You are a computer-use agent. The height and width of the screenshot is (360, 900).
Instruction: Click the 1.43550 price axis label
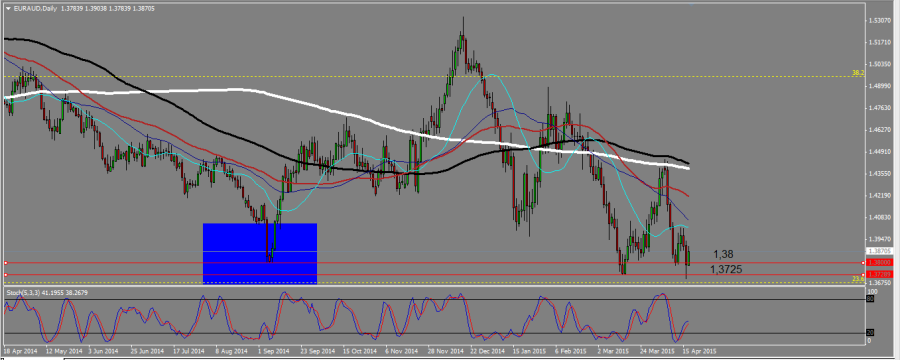pyautogui.click(x=879, y=173)
